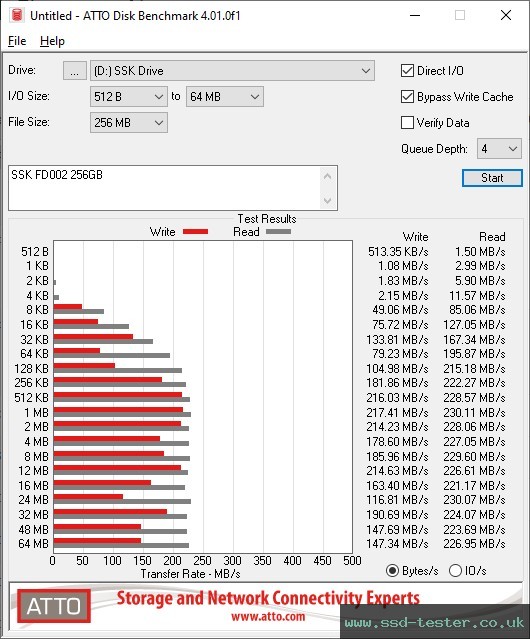This screenshot has height=639, width=530.
Task: Open the 256 MB File Size dropdown
Action: tap(129, 123)
